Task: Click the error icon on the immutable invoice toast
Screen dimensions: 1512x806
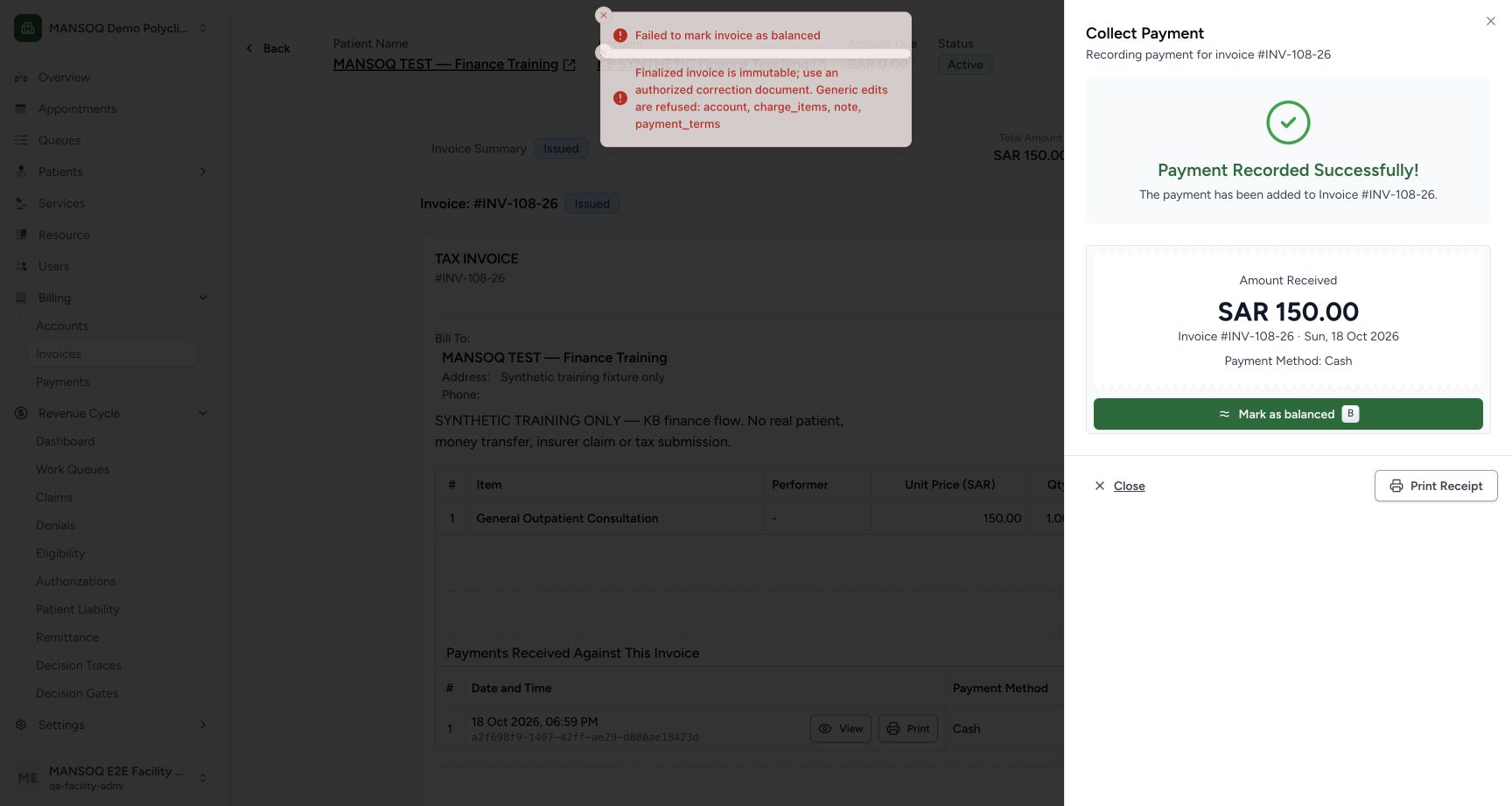Action: pos(620,98)
